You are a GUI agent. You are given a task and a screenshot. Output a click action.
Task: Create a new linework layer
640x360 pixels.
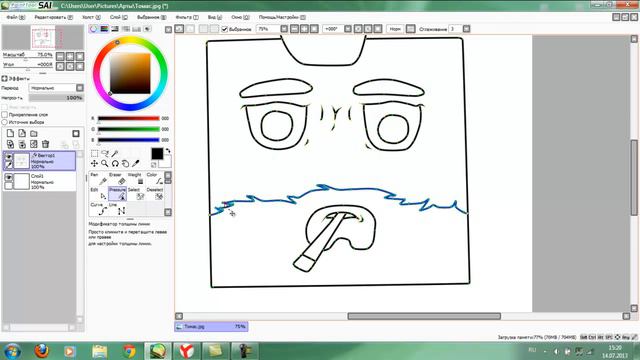[22, 133]
